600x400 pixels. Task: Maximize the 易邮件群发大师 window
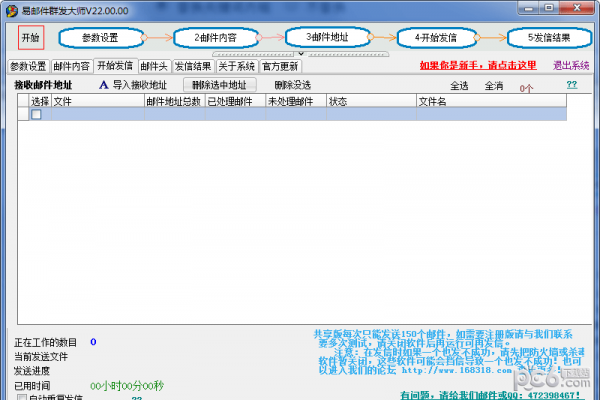click(549, 8)
